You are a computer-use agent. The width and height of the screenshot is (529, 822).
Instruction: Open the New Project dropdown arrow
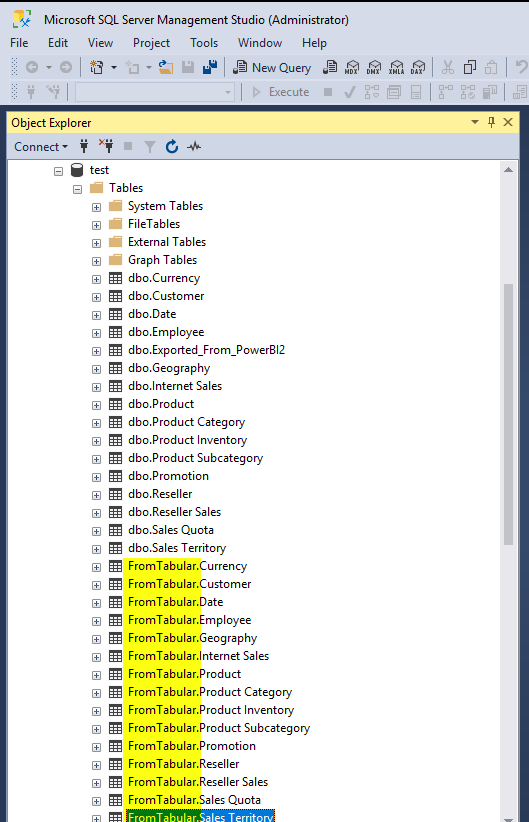click(x=114, y=68)
